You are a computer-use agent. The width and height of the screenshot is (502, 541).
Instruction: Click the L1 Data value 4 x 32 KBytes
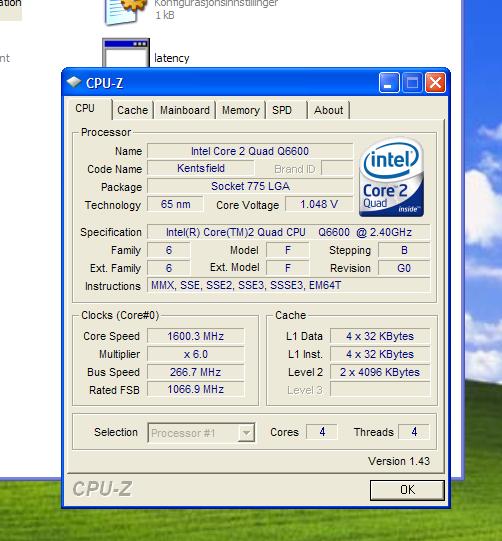[x=380, y=336]
